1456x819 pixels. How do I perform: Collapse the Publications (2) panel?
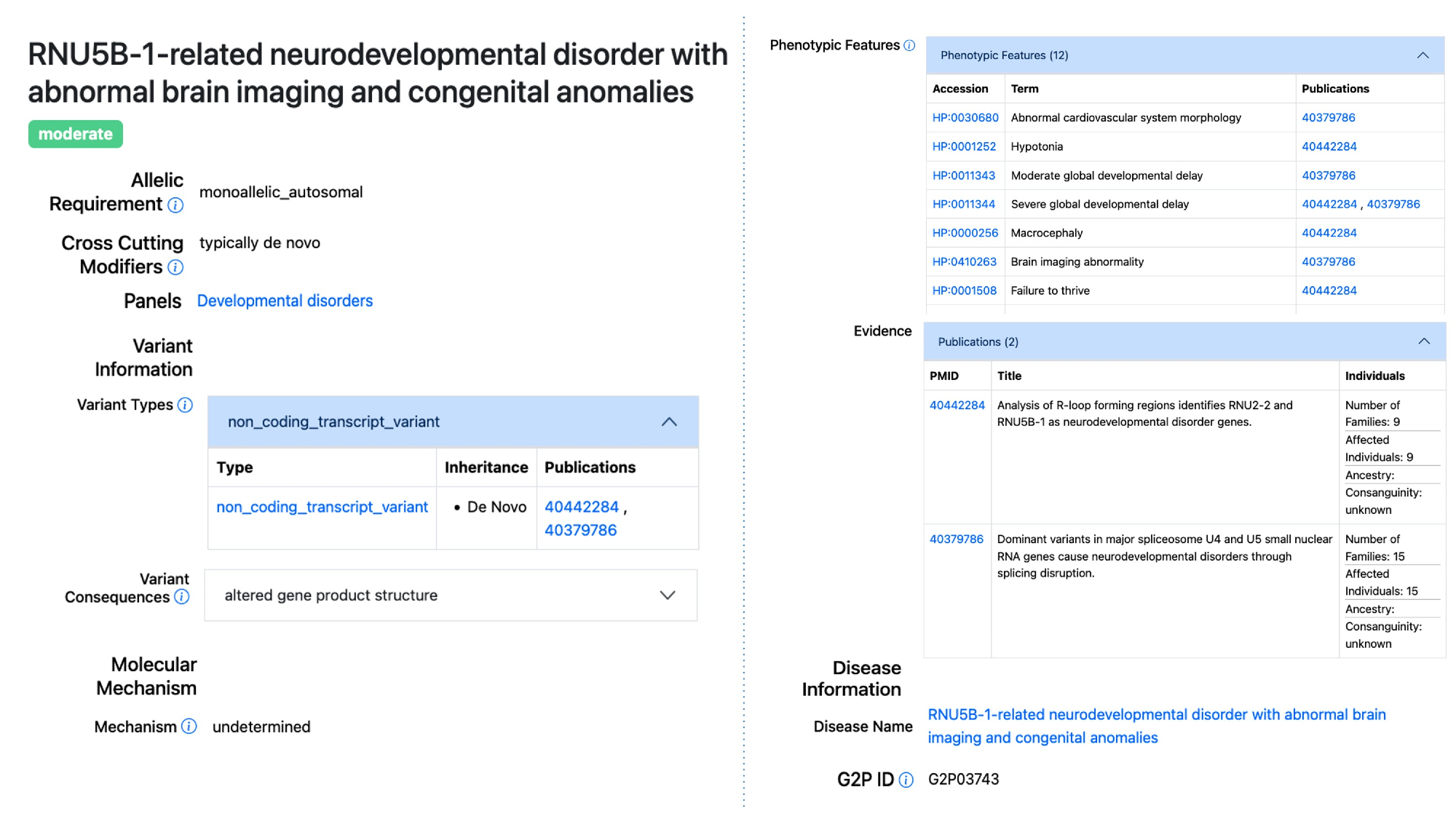point(1424,341)
